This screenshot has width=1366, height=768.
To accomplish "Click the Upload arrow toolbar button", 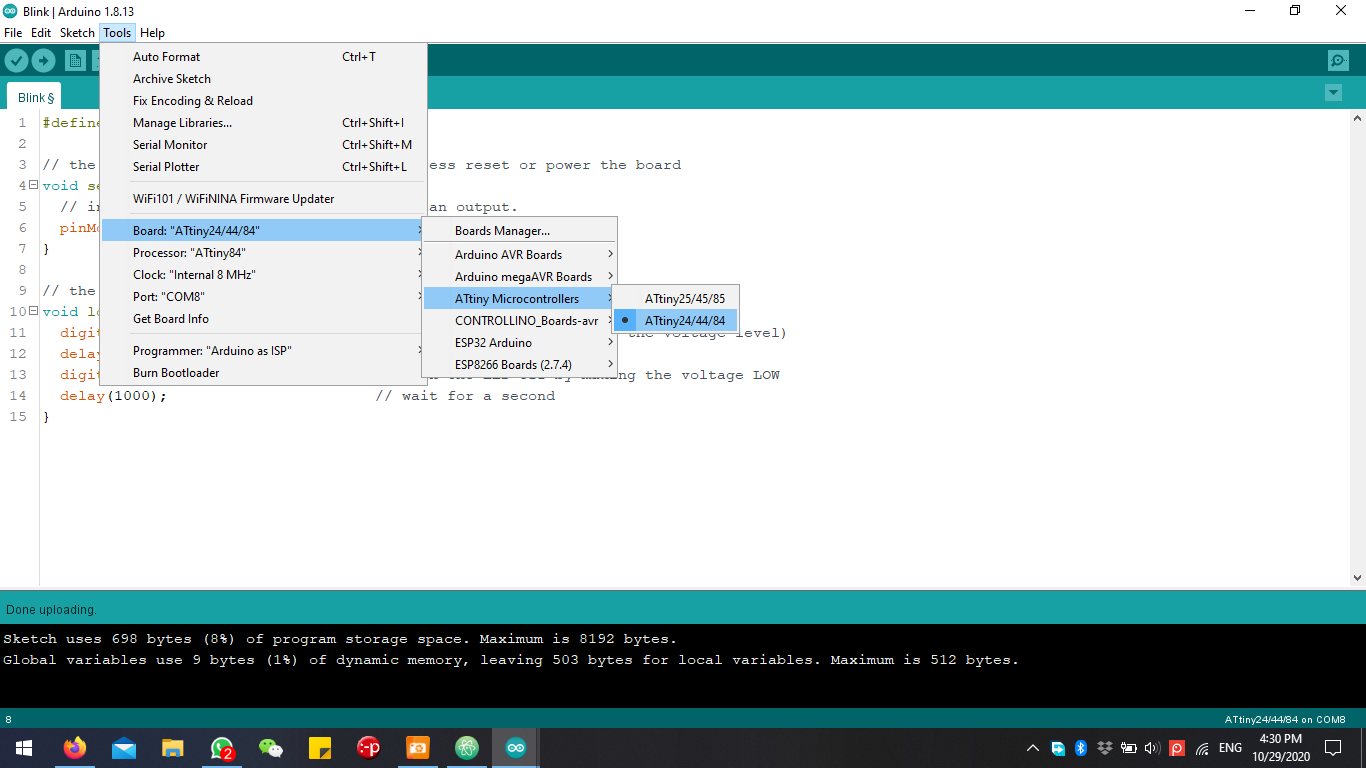I will 43,60.
